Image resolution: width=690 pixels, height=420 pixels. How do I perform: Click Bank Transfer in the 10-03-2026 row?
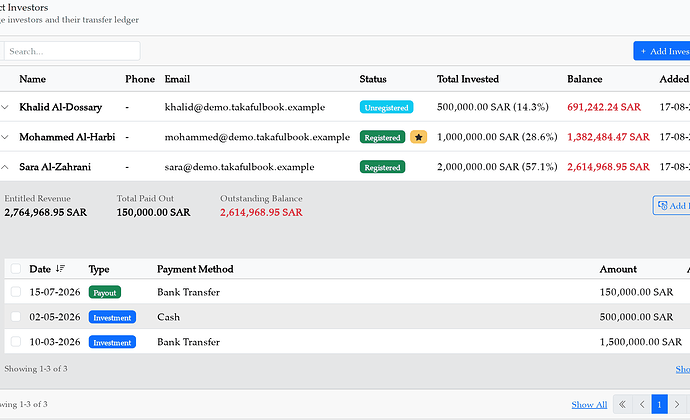click(188, 342)
